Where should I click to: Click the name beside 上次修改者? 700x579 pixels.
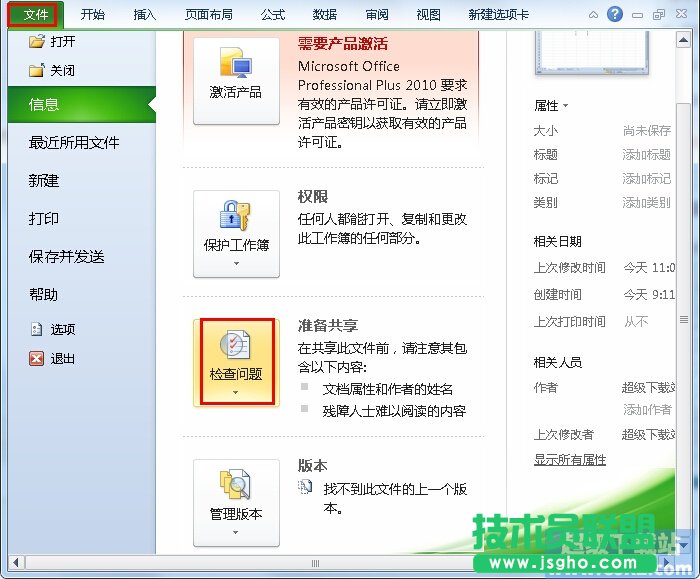pyautogui.click(x=648, y=434)
